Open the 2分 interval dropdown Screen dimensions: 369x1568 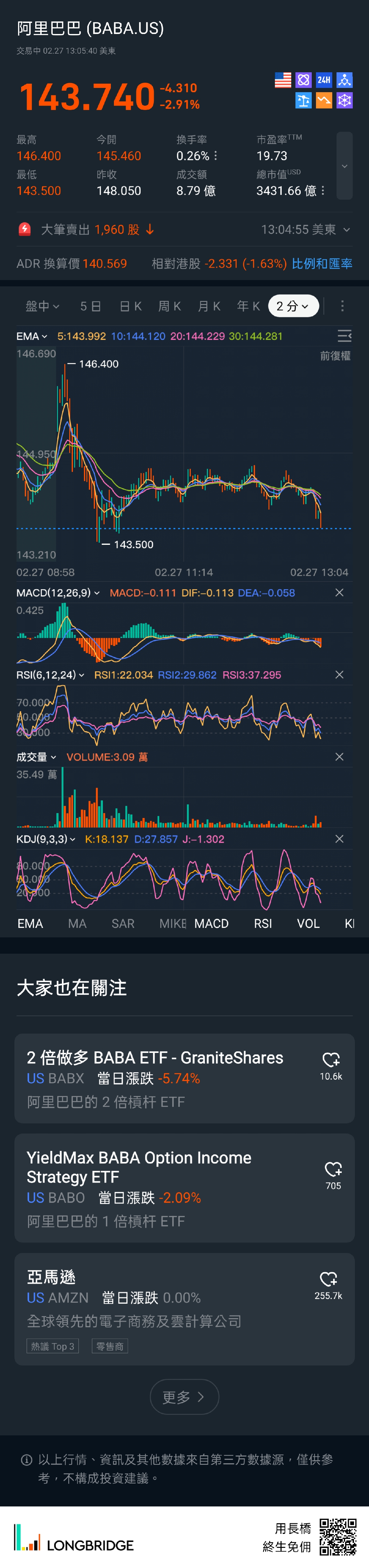click(x=293, y=306)
